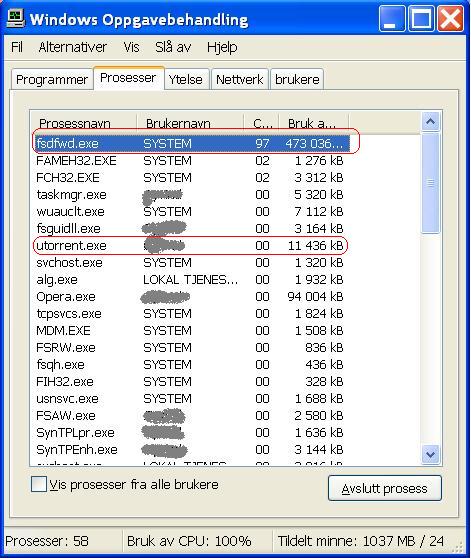
Task: Open the Alternativer menu
Action: 73,47
